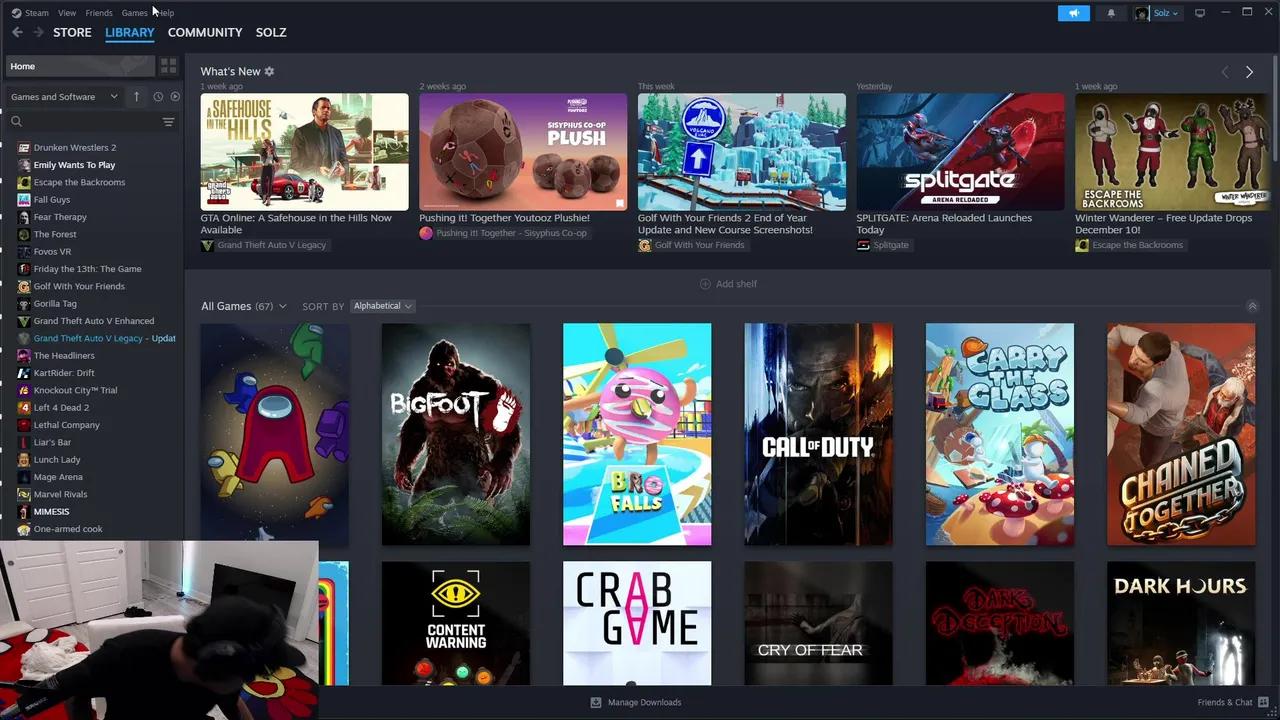The image size is (1280, 720).
Task: Open Big Picture mode monitor icon
Action: point(1200,13)
